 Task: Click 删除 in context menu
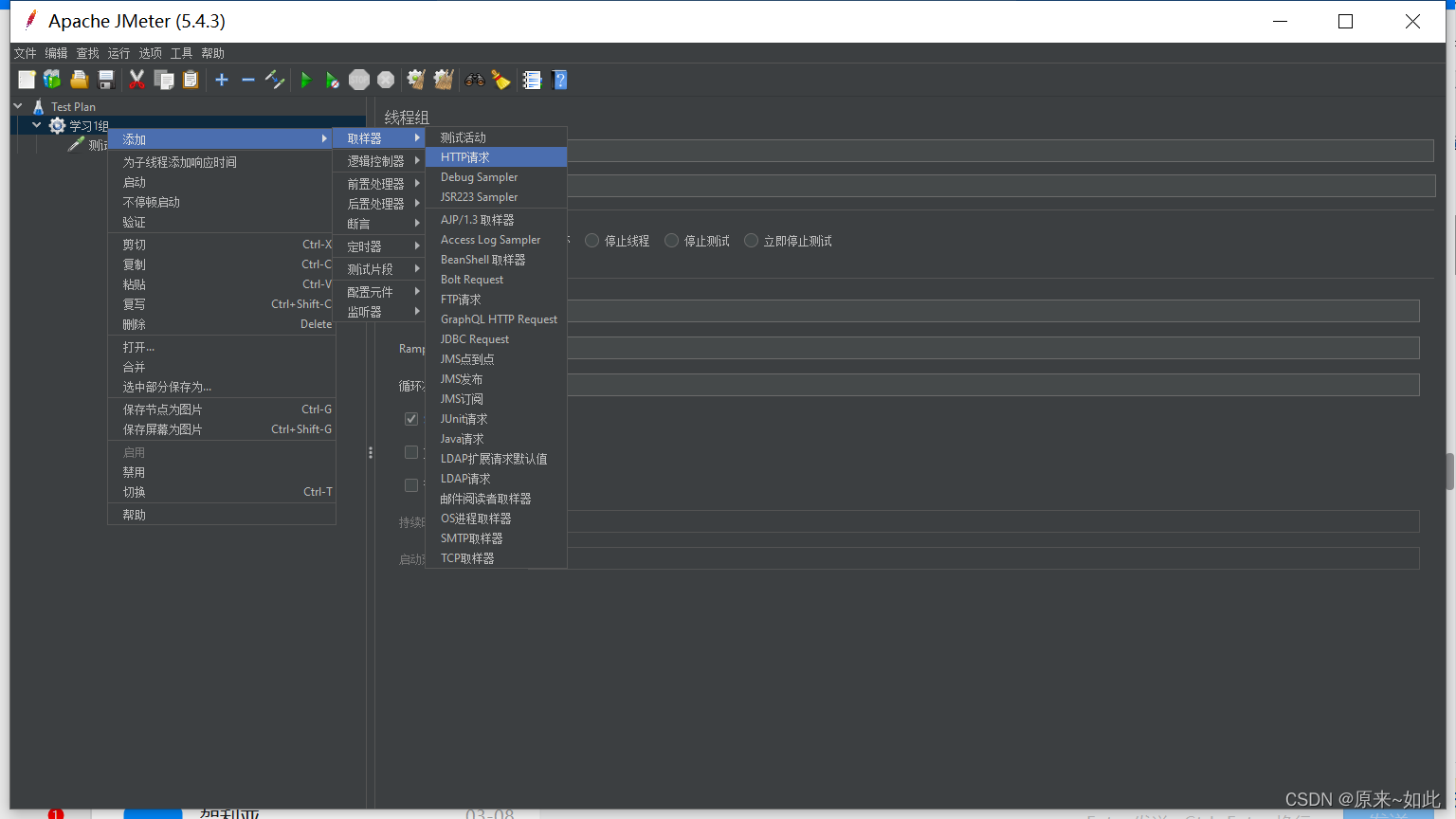pyautogui.click(x=222, y=324)
